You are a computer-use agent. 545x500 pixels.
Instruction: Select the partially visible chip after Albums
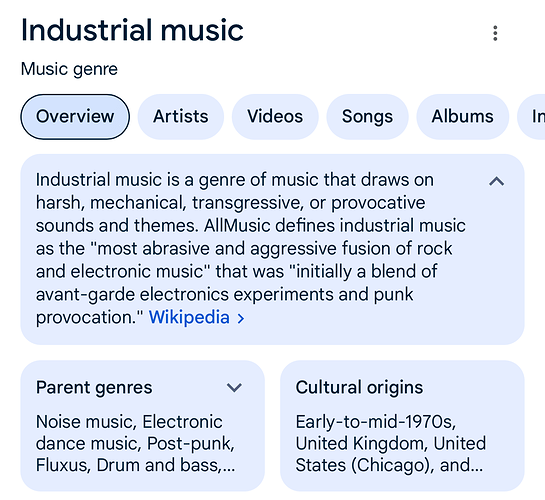532,116
